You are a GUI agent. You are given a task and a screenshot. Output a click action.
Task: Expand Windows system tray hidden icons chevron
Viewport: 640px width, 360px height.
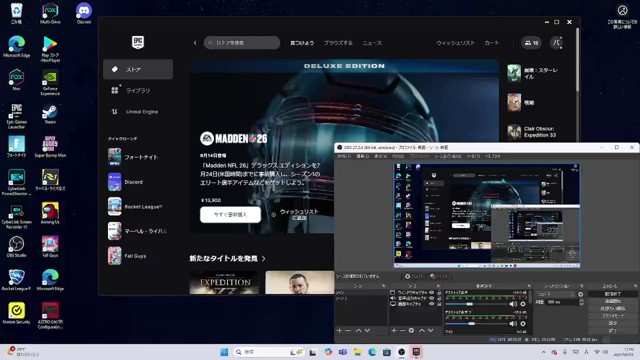tap(543, 352)
